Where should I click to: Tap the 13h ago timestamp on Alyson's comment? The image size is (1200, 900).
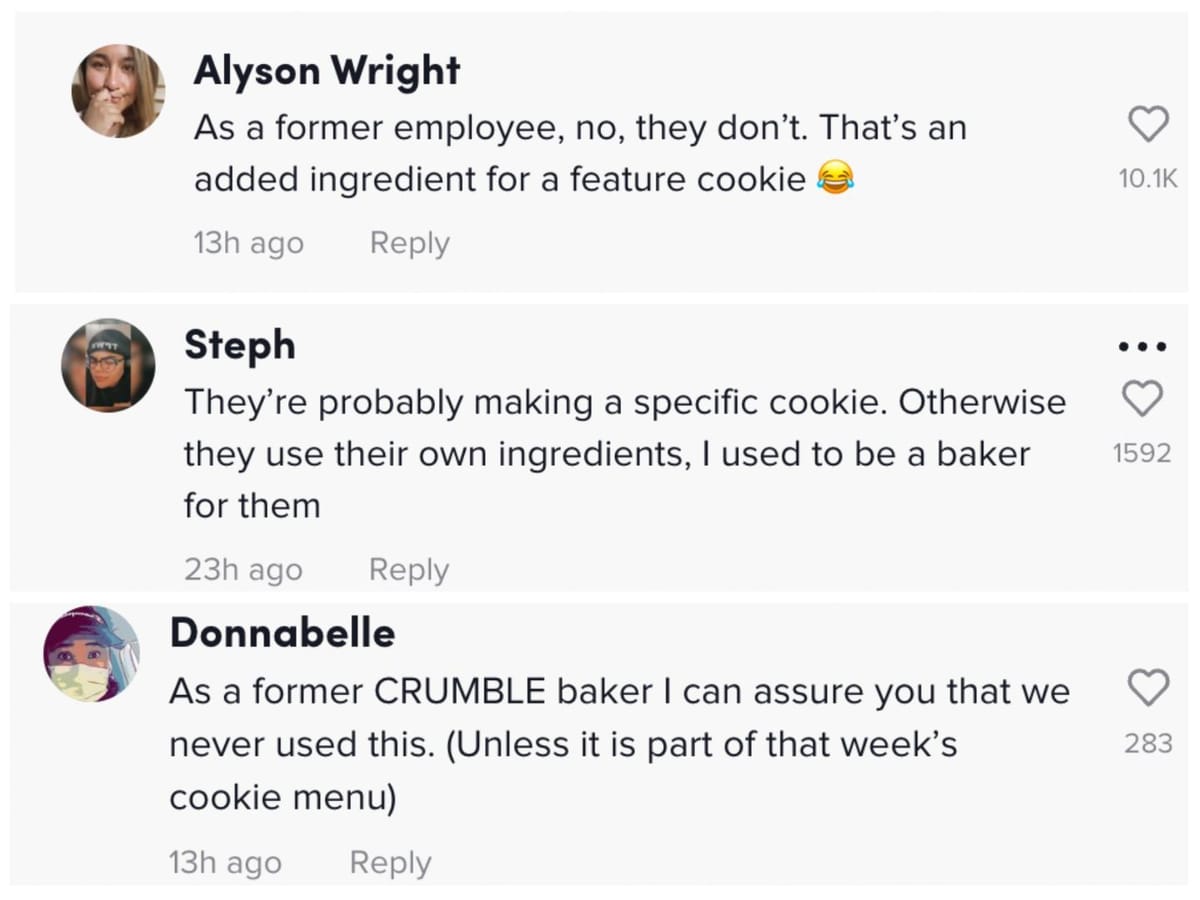click(248, 242)
